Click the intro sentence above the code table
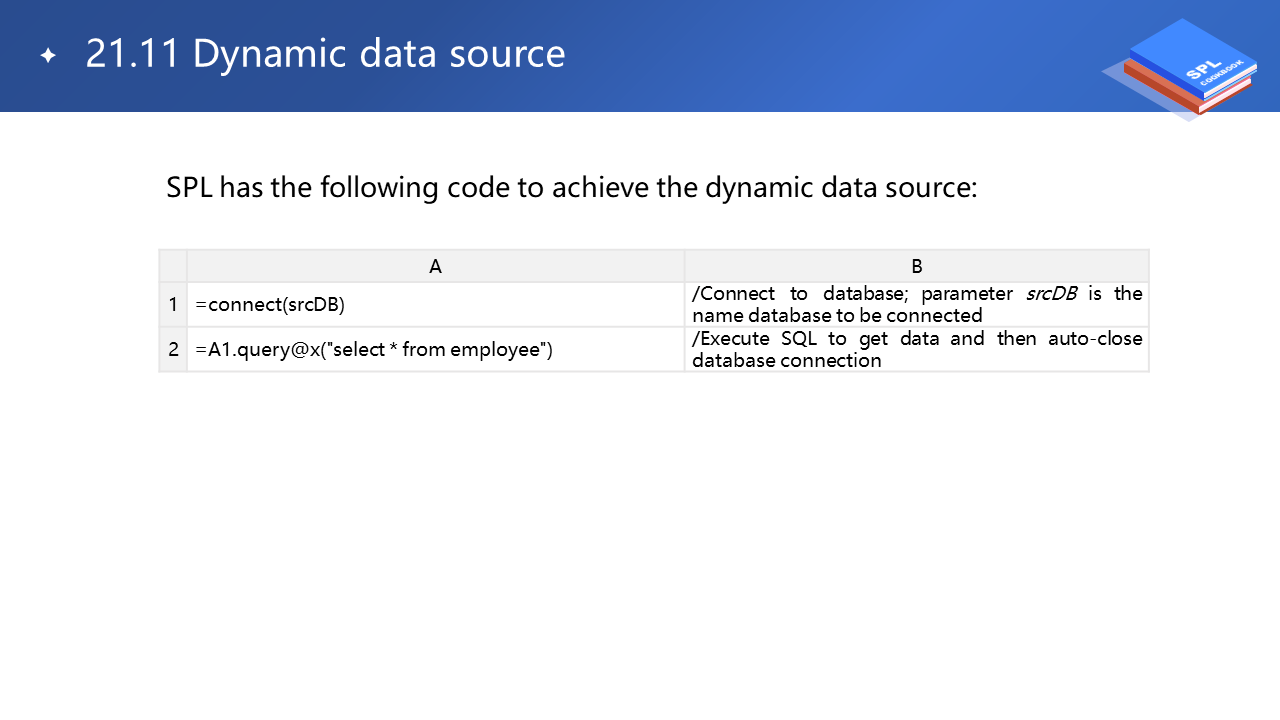 pyautogui.click(x=571, y=188)
